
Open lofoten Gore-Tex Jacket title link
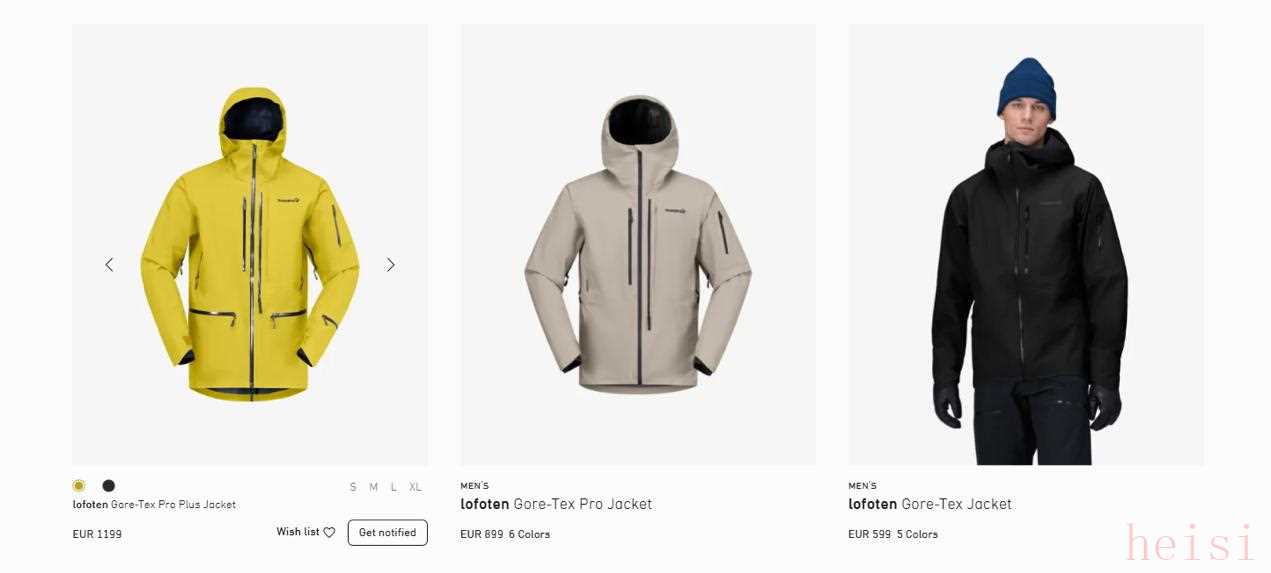pyautogui.click(x=930, y=504)
